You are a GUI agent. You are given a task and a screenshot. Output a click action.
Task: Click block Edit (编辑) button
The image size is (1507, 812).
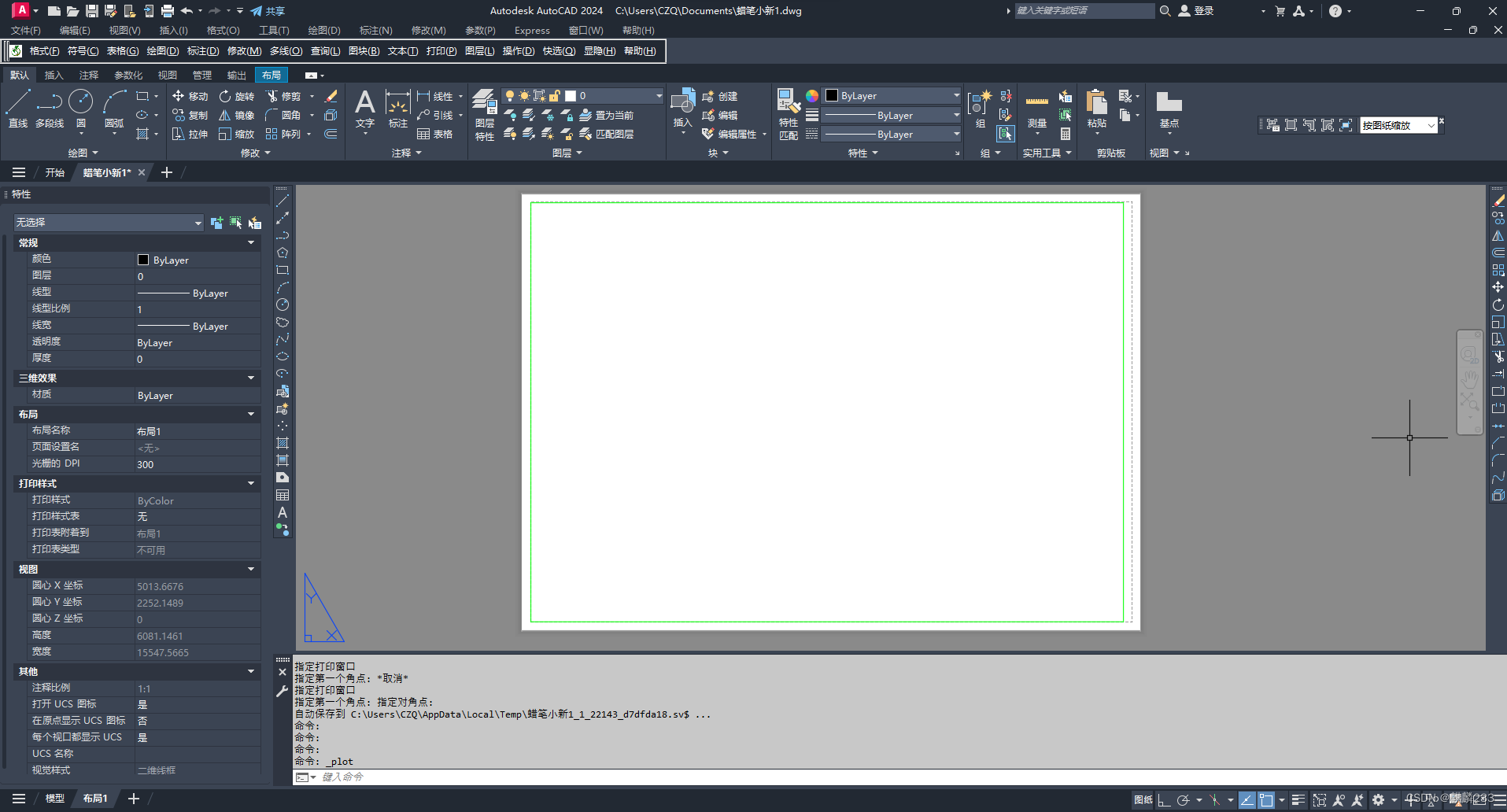pyautogui.click(x=719, y=115)
